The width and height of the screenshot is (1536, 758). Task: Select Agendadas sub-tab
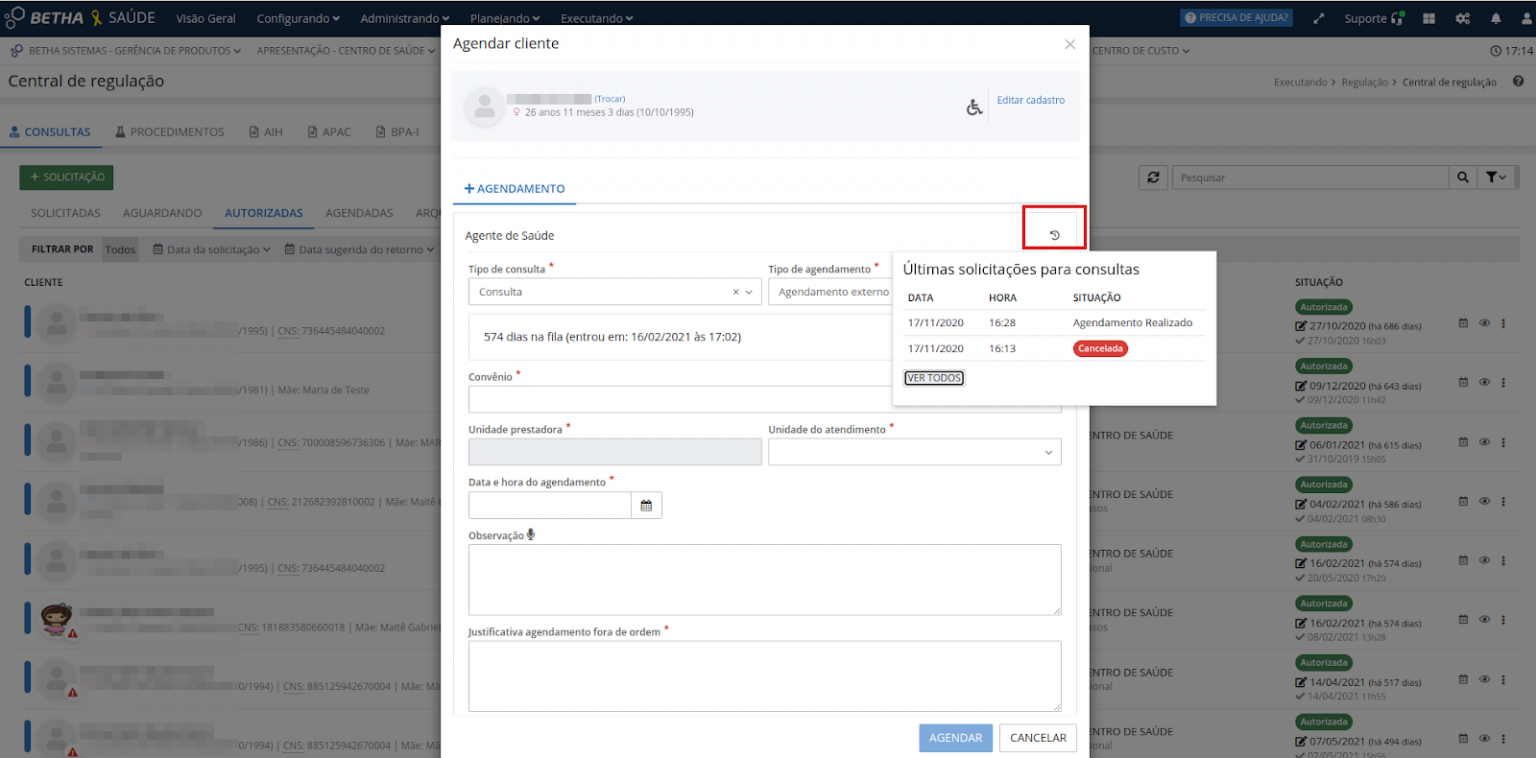(x=359, y=213)
